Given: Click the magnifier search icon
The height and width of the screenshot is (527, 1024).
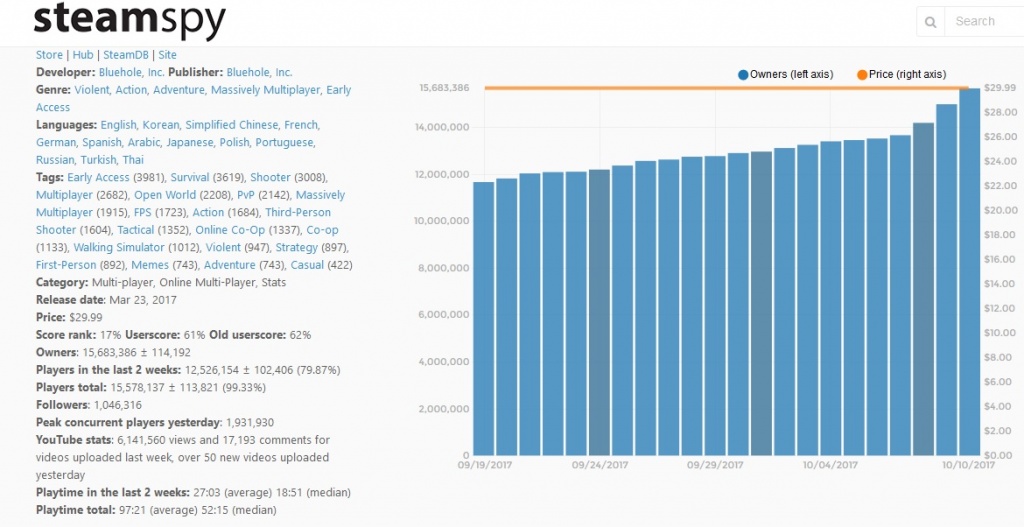Looking at the screenshot, I should coord(931,22).
